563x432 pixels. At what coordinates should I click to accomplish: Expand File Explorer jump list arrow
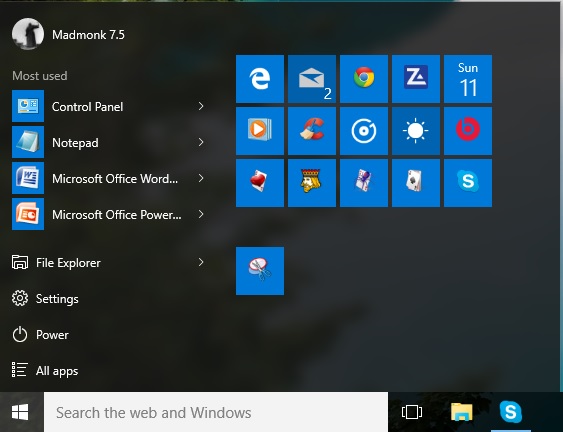click(x=201, y=263)
